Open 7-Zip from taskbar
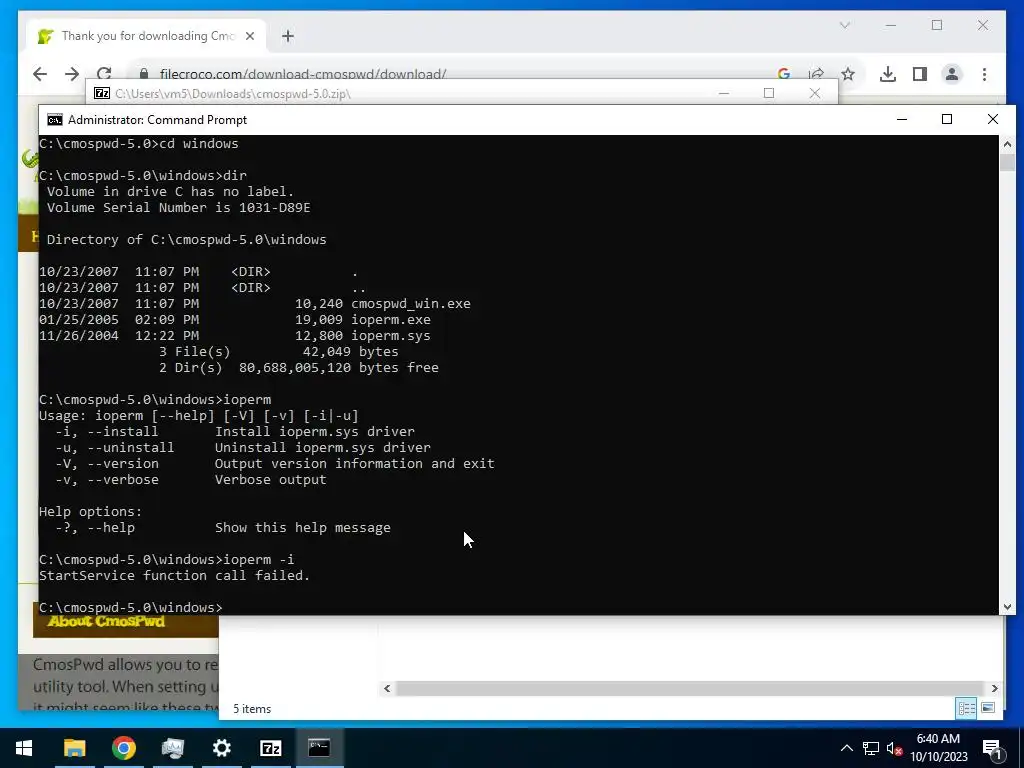This screenshot has width=1024, height=768. coord(270,748)
